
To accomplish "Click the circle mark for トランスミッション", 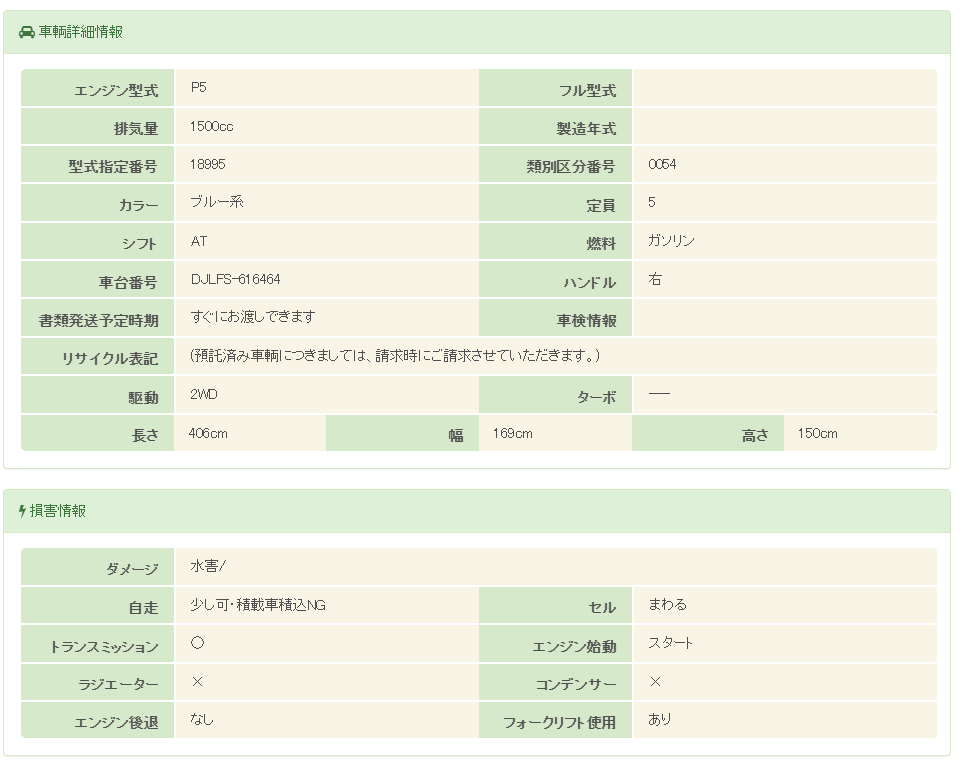I will (197, 643).
